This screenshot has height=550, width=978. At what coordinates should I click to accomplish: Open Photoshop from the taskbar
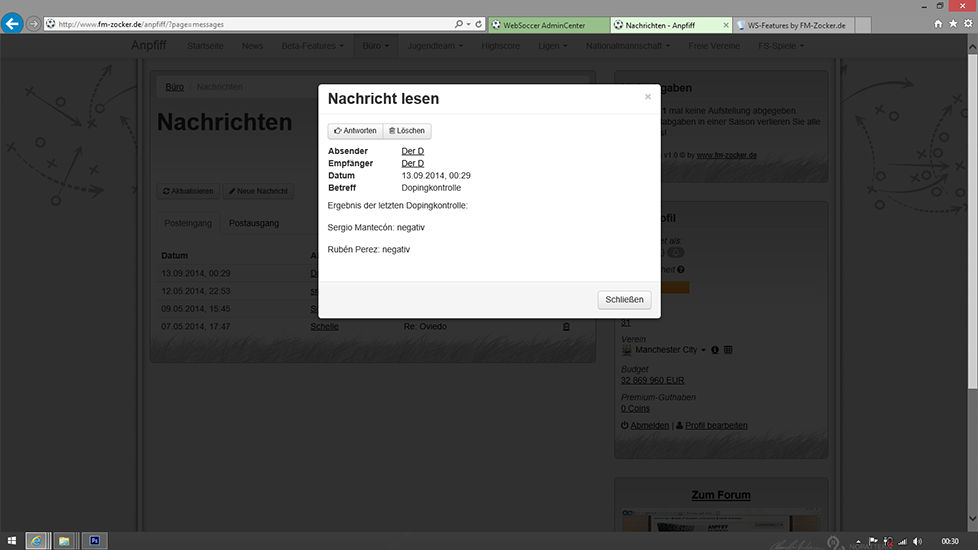coord(94,540)
